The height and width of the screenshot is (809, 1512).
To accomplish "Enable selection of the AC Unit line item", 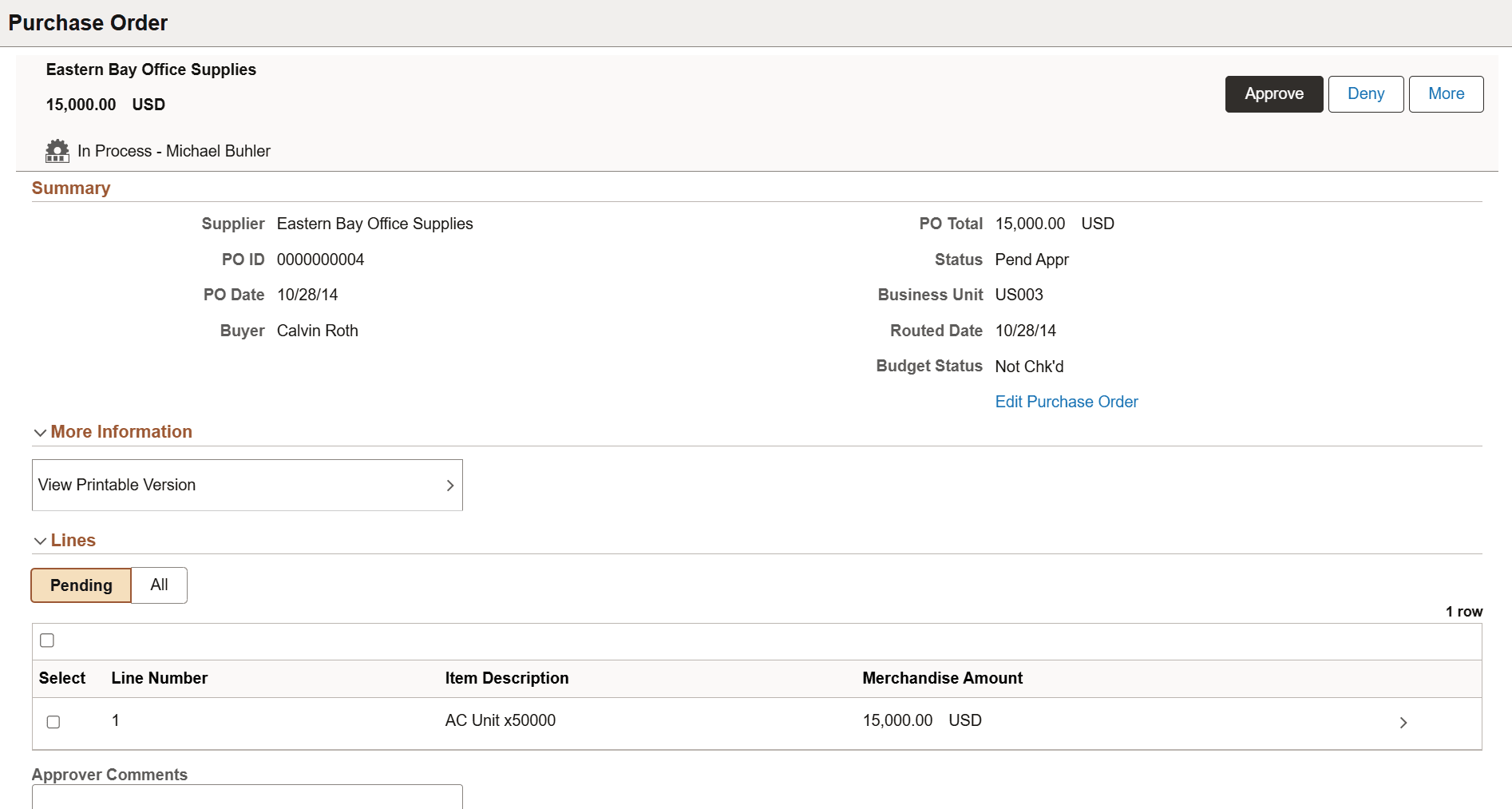I will click(53, 722).
